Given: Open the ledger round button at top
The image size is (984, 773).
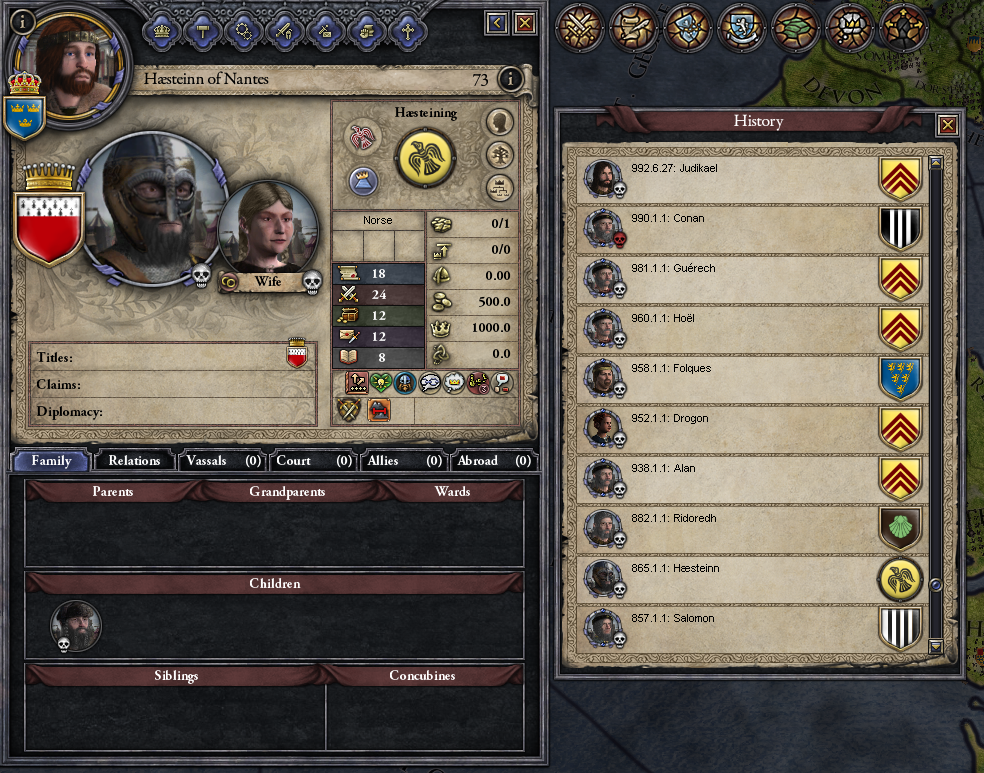Looking at the screenshot, I should pos(633,28).
